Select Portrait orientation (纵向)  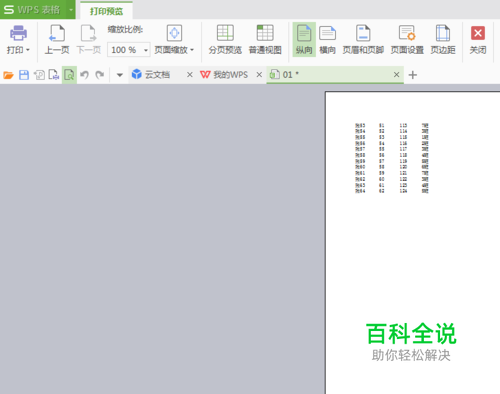tap(304, 39)
